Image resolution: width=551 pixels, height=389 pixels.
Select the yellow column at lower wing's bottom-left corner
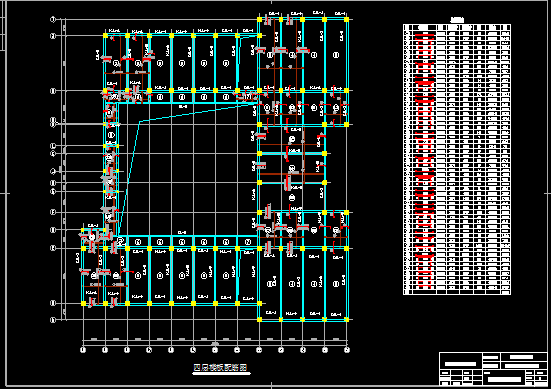coord(84,303)
